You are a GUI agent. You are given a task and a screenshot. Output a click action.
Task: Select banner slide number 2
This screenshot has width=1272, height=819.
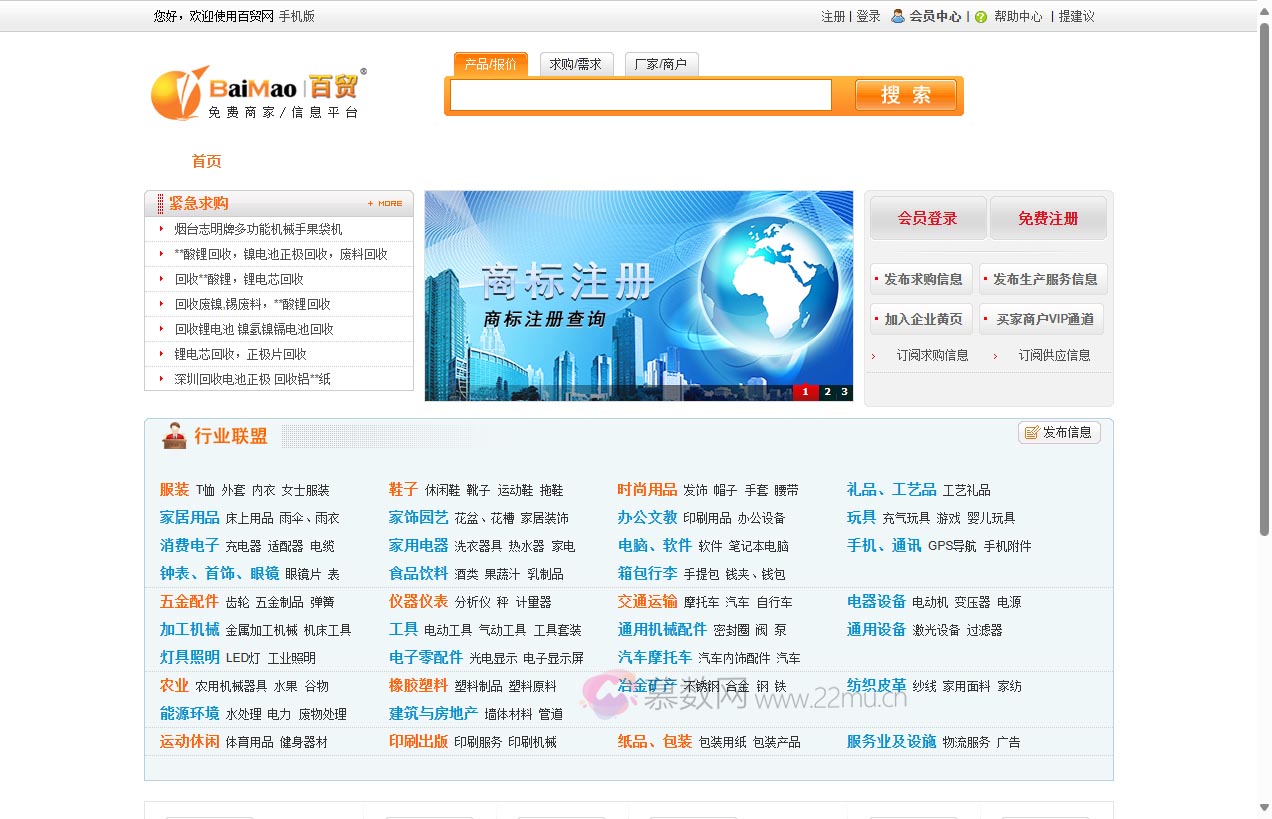point(827,392)
